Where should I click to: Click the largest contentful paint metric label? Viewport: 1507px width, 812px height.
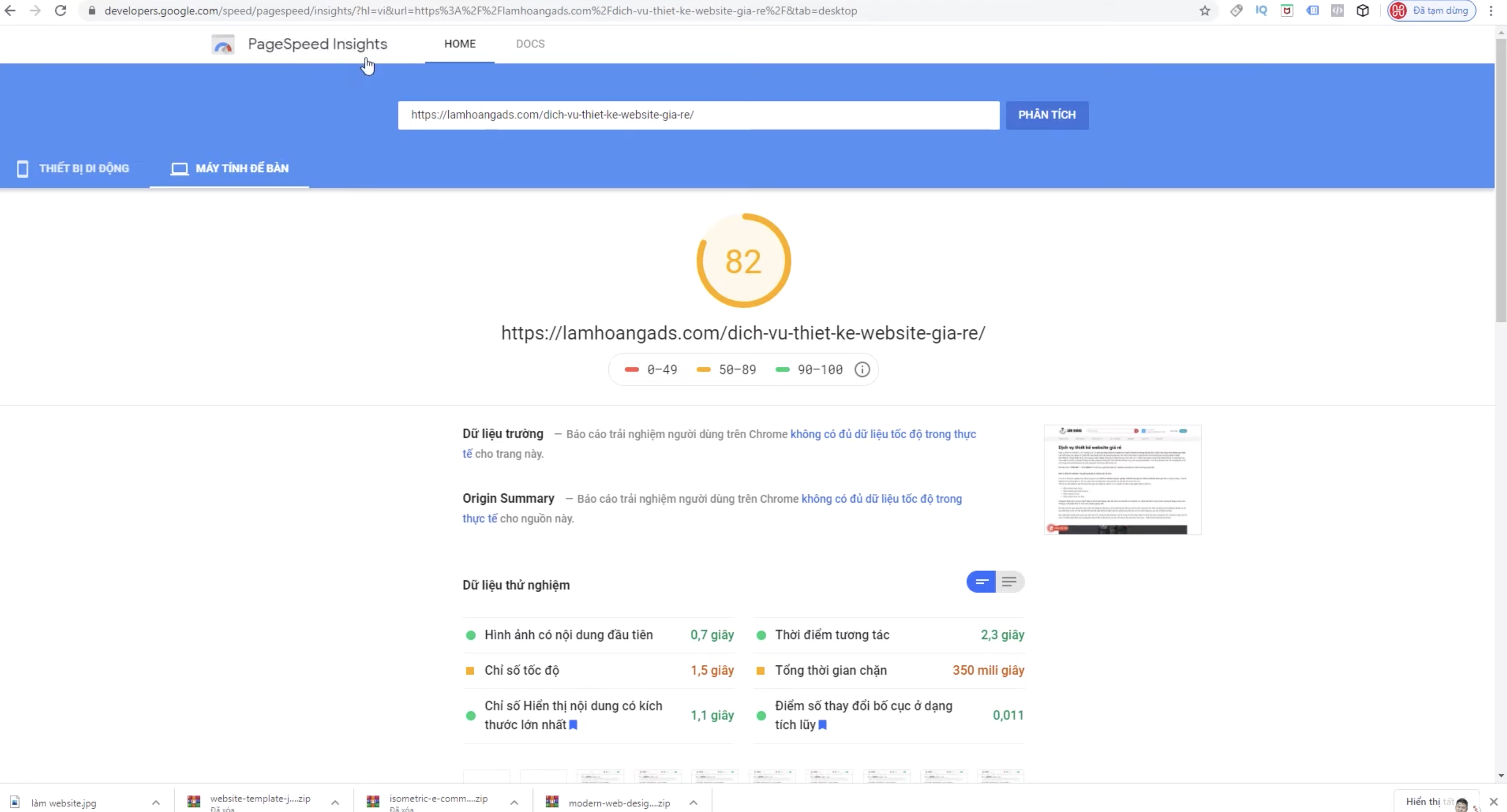point(574,716)
